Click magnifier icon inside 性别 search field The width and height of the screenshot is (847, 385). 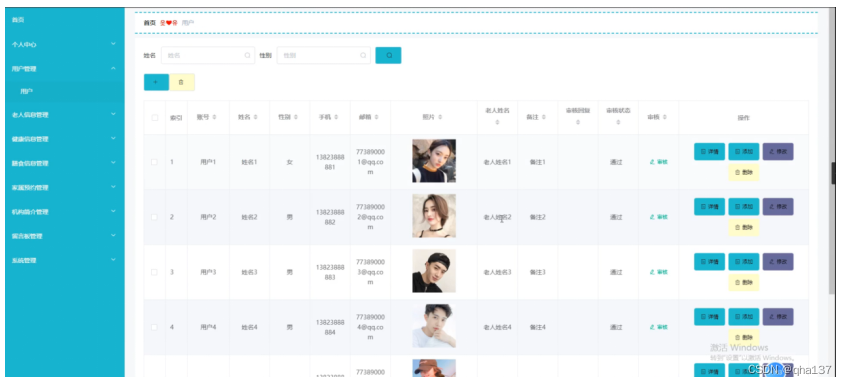pyautogui.click(x=363, y=55)
